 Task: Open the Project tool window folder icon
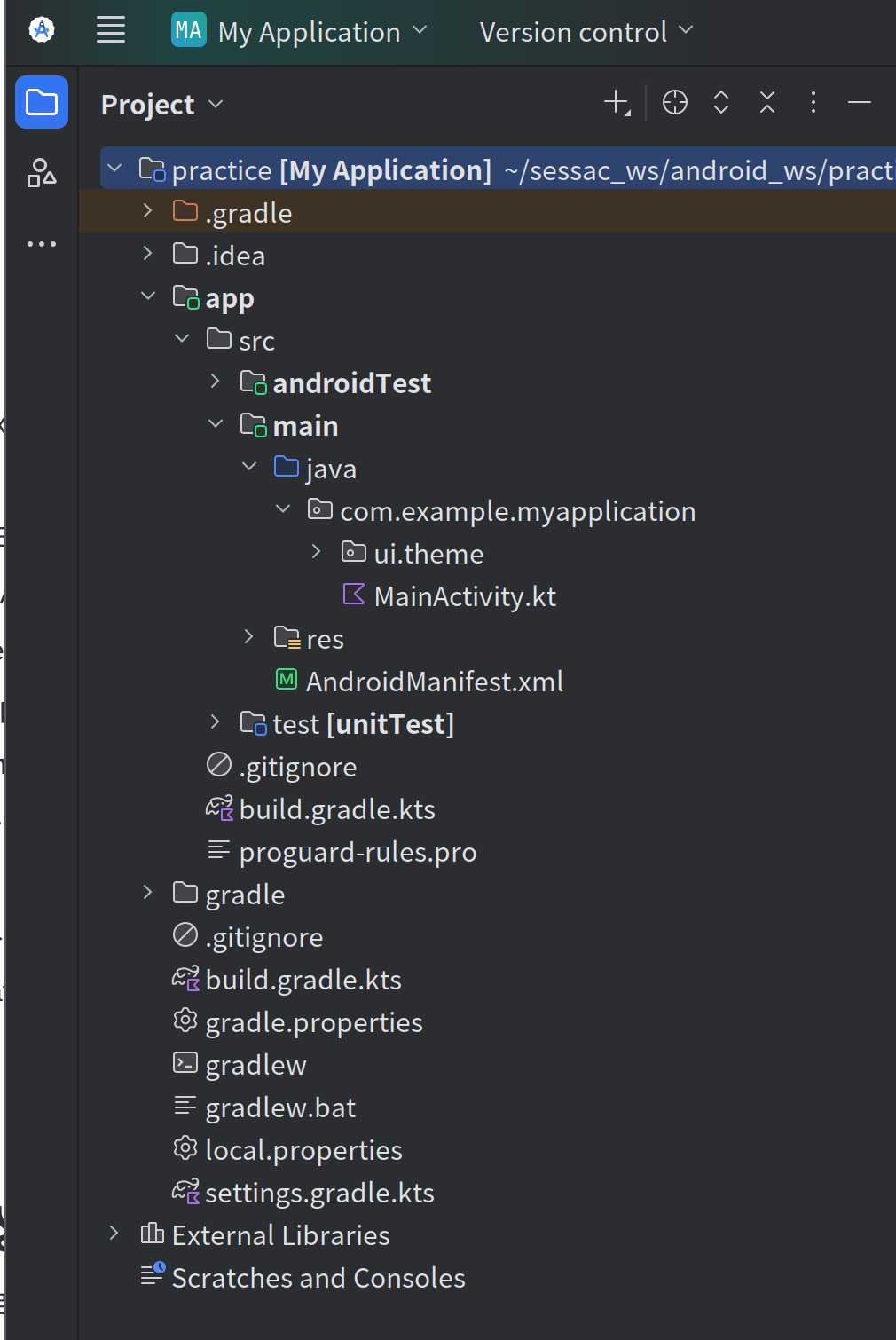[42, 103]
